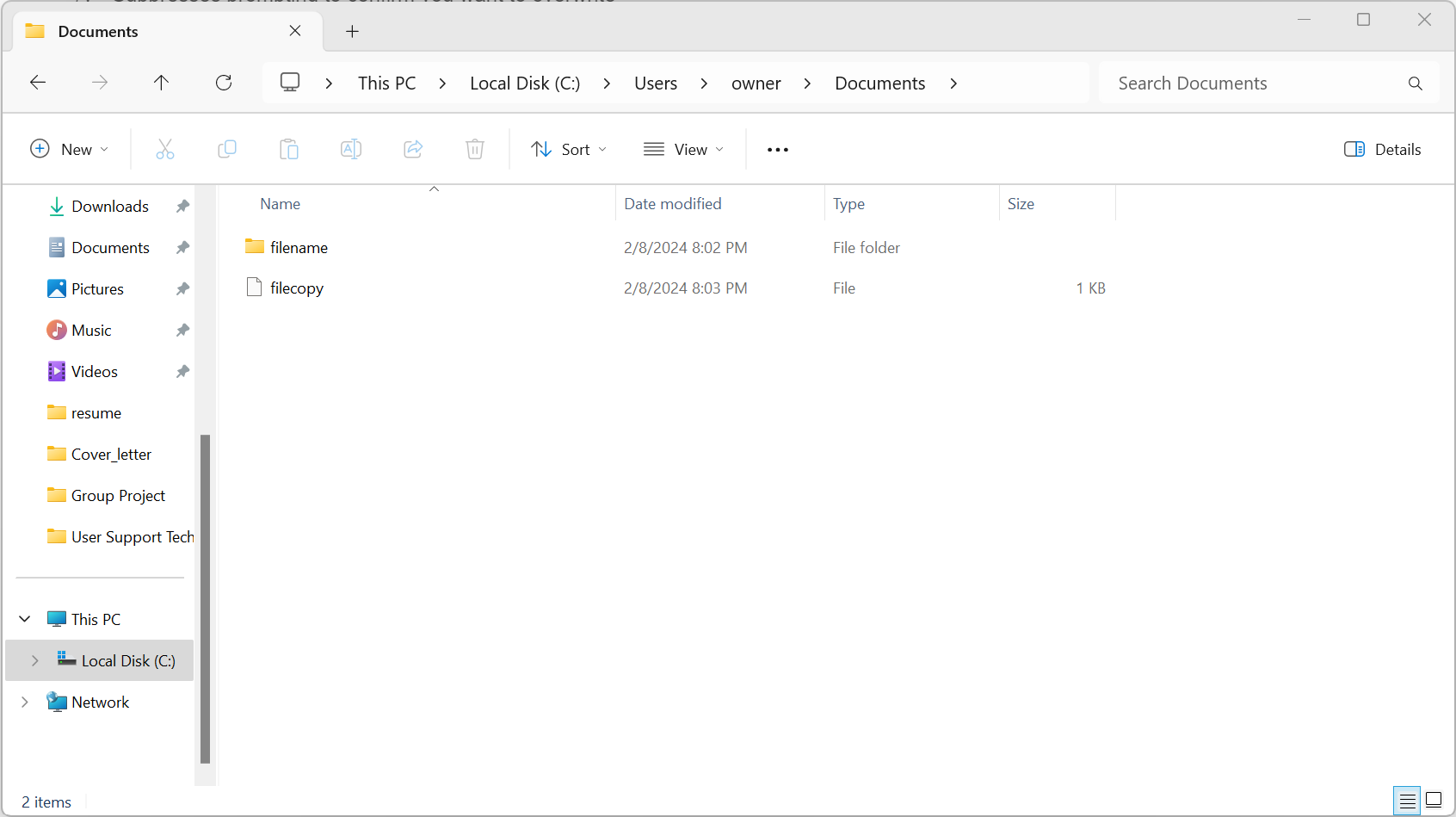Click the navigation pane scrollbar
1456x817 pixels.
[x=205, y=598]
